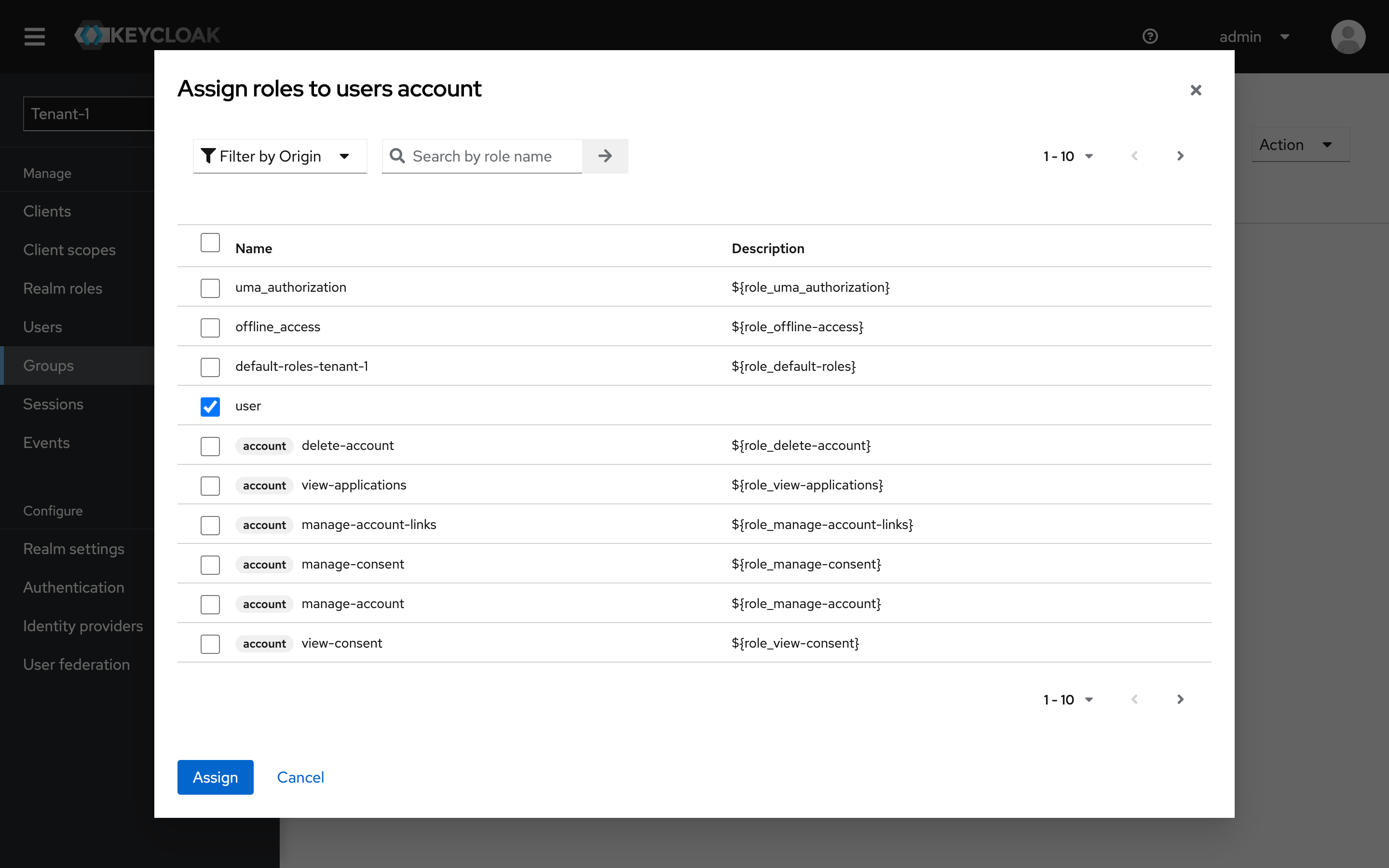Click the previous page chevron
1389x868 pixels.
pos(1135,156)
